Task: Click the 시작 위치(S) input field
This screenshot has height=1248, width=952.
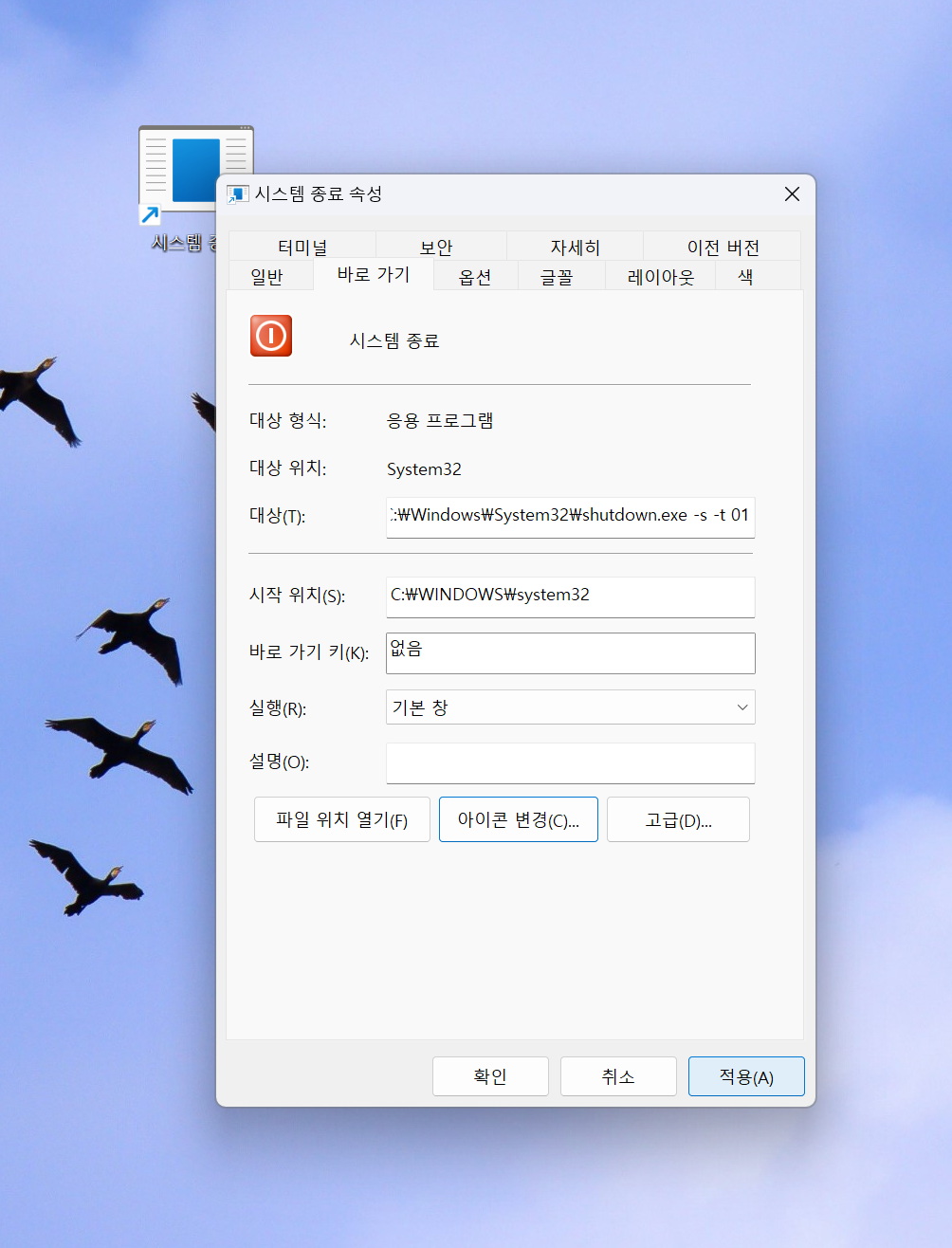Action: pos(570,596)
